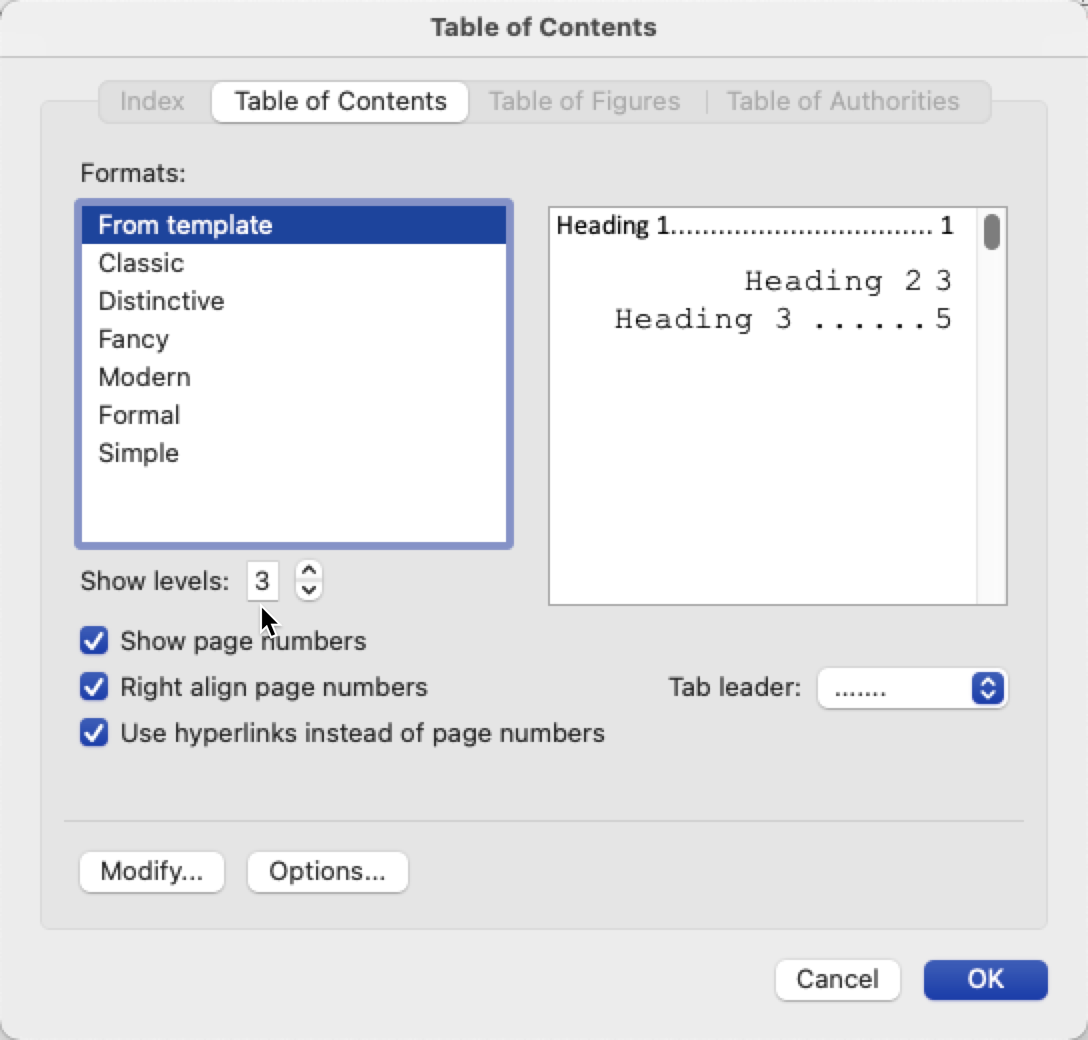Click the preview pane scrollbar thumb
This screenshot has width=1088, height=1040.
(x=992, y=231)
